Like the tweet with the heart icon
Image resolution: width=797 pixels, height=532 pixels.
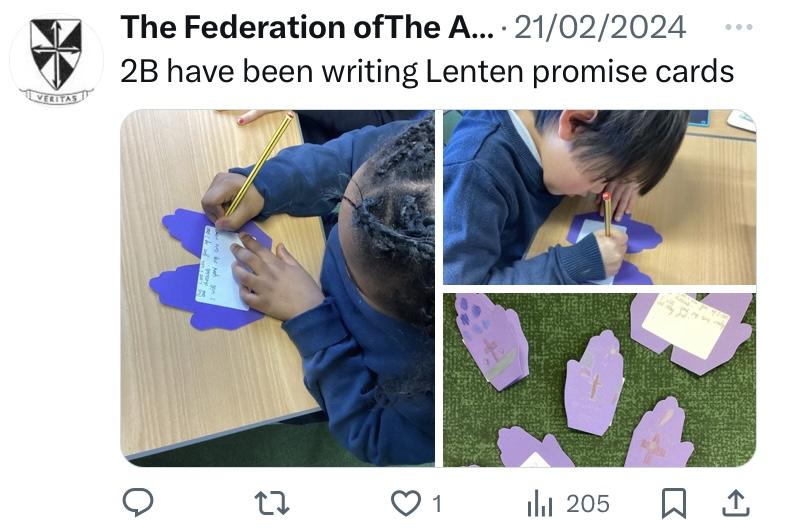(406, 503)
